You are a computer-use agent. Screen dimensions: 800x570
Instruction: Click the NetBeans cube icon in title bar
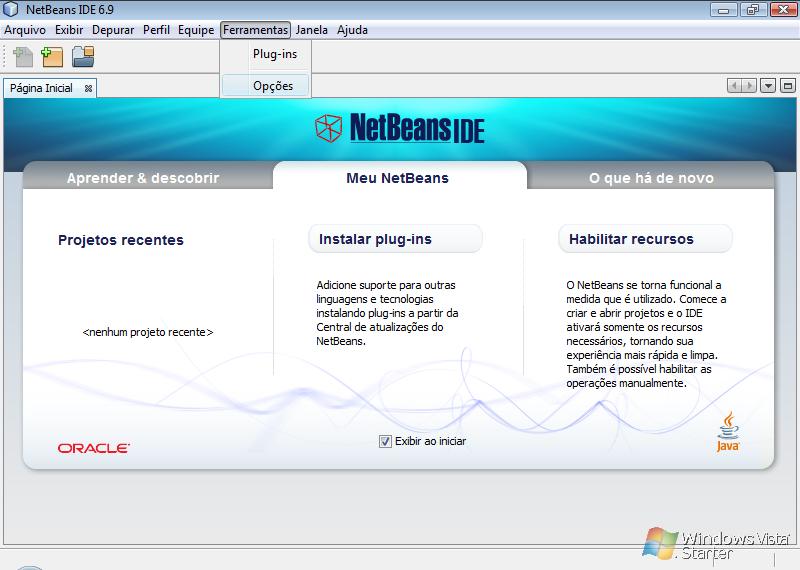(x=10, y=9)
